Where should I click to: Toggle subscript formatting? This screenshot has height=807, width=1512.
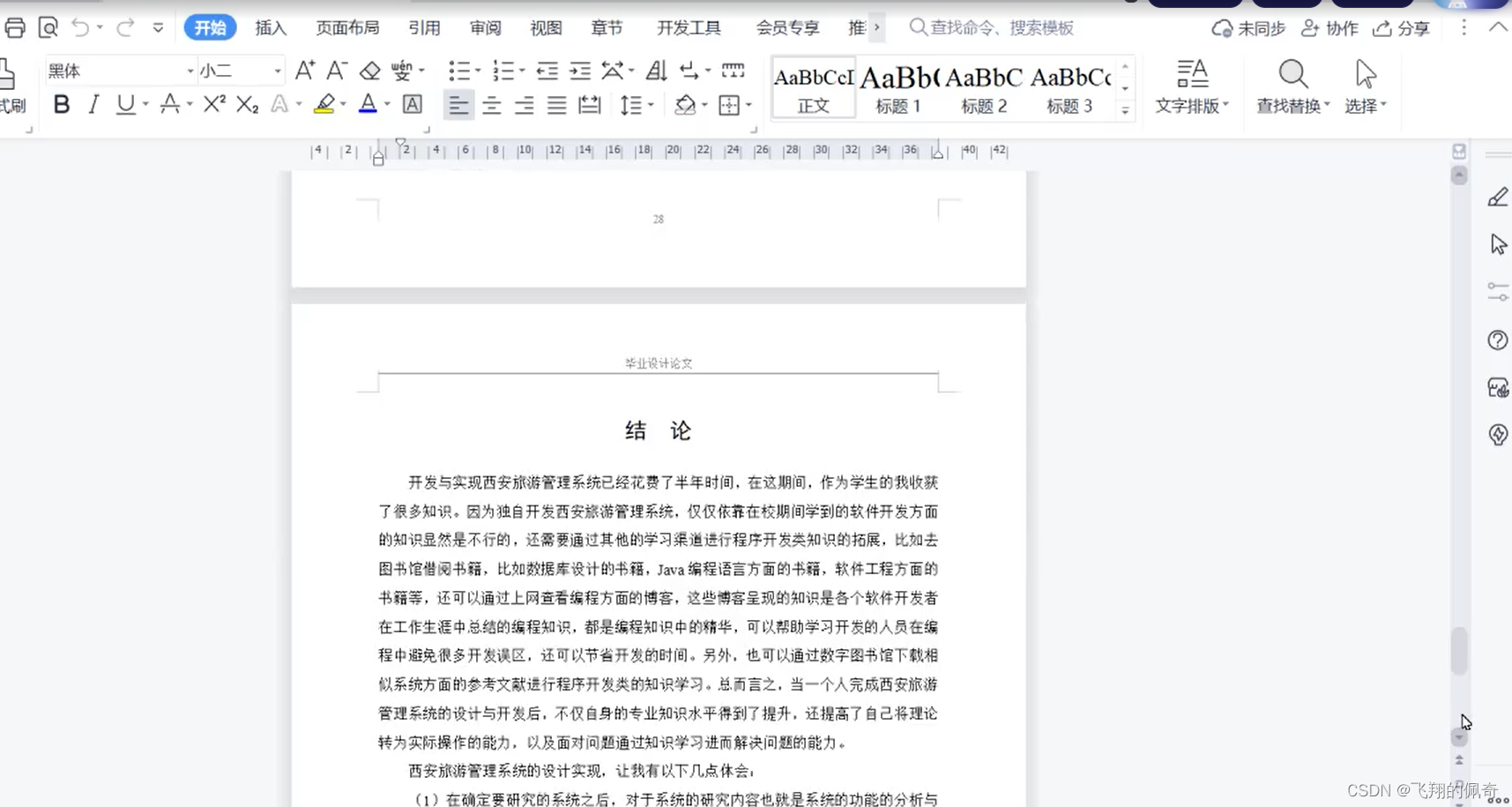[x=248, y=105]
